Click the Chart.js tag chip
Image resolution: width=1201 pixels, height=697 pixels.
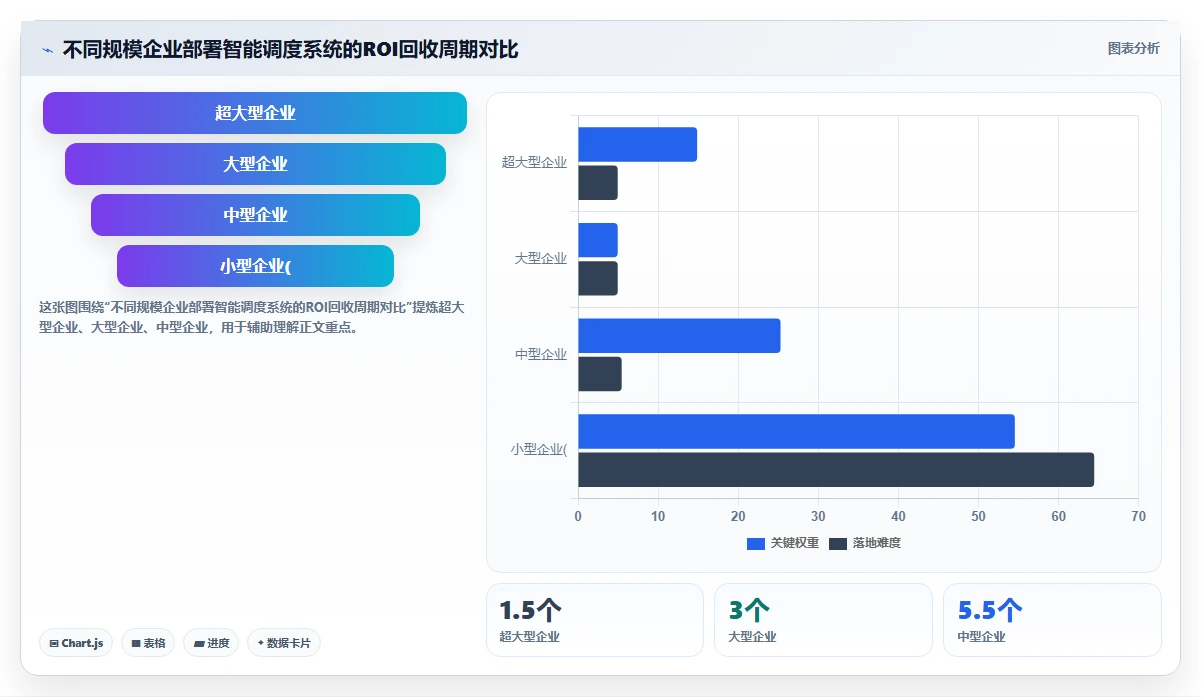click(76, 643)
